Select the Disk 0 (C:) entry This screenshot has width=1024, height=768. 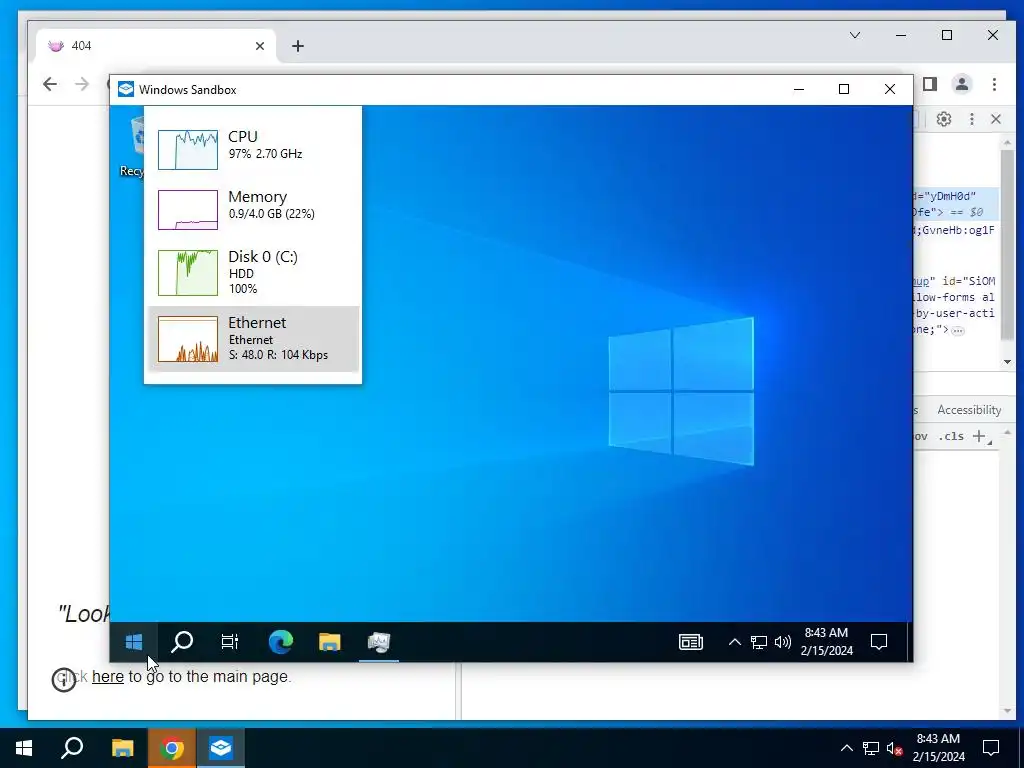coord(253,272)
